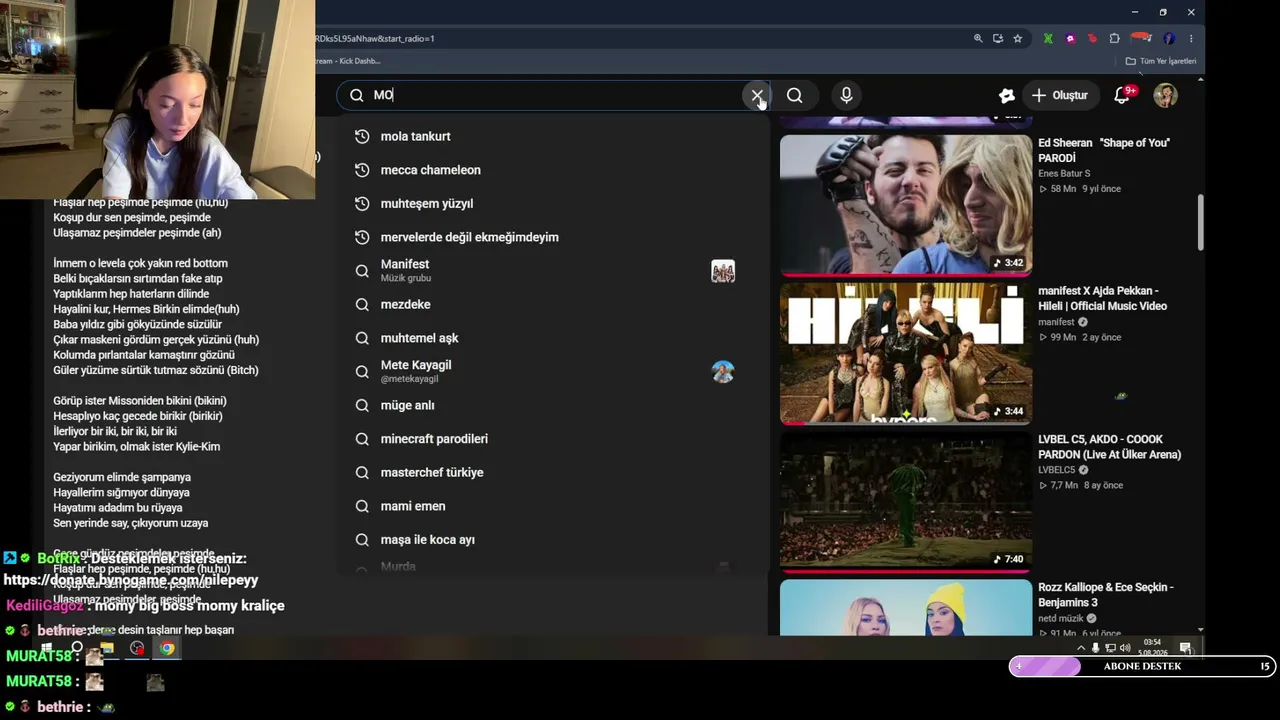Go to the netd müzik channel link
Screen dimensions: 1280x720
coord(1061,618)
